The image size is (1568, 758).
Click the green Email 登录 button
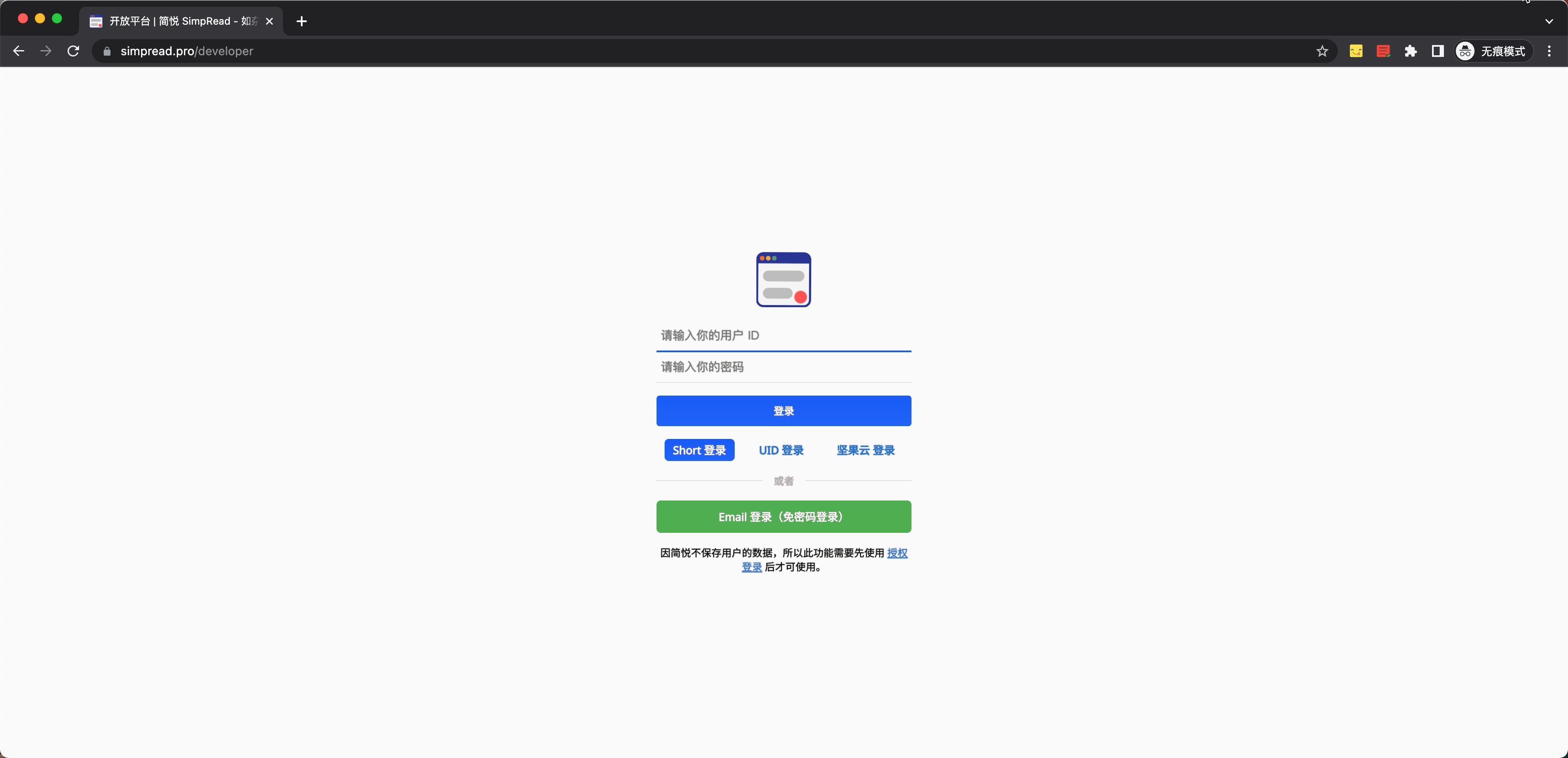click(x=784, y=517)
